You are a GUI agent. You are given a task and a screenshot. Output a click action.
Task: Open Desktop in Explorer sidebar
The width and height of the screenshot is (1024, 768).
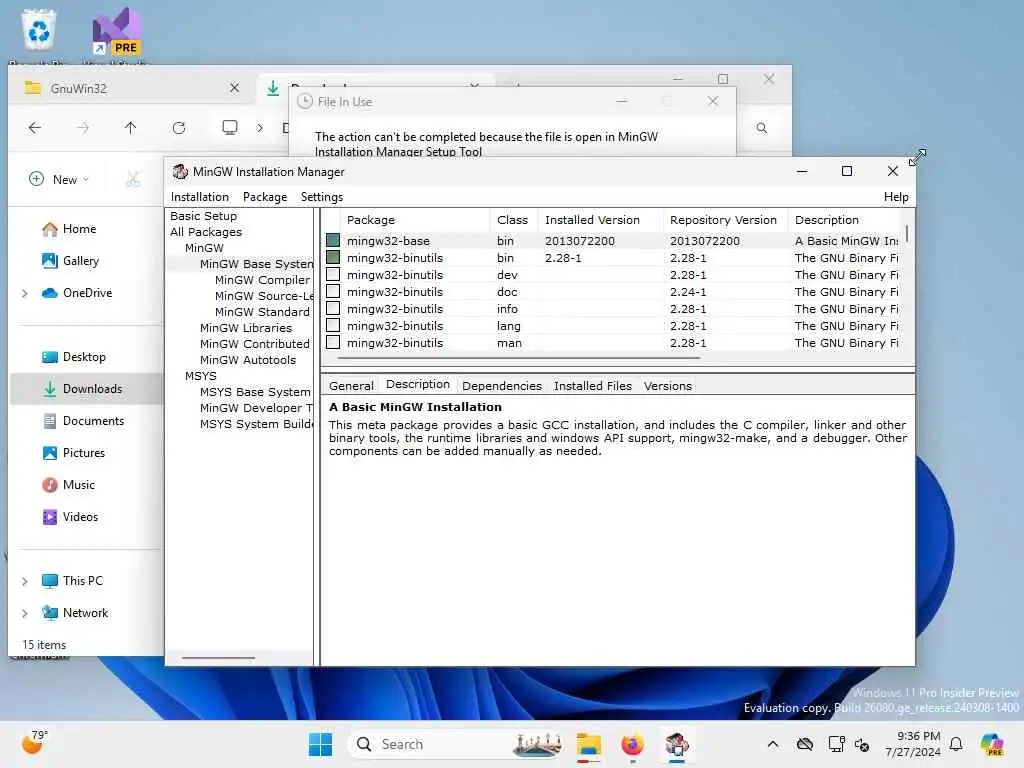(74, 357)
